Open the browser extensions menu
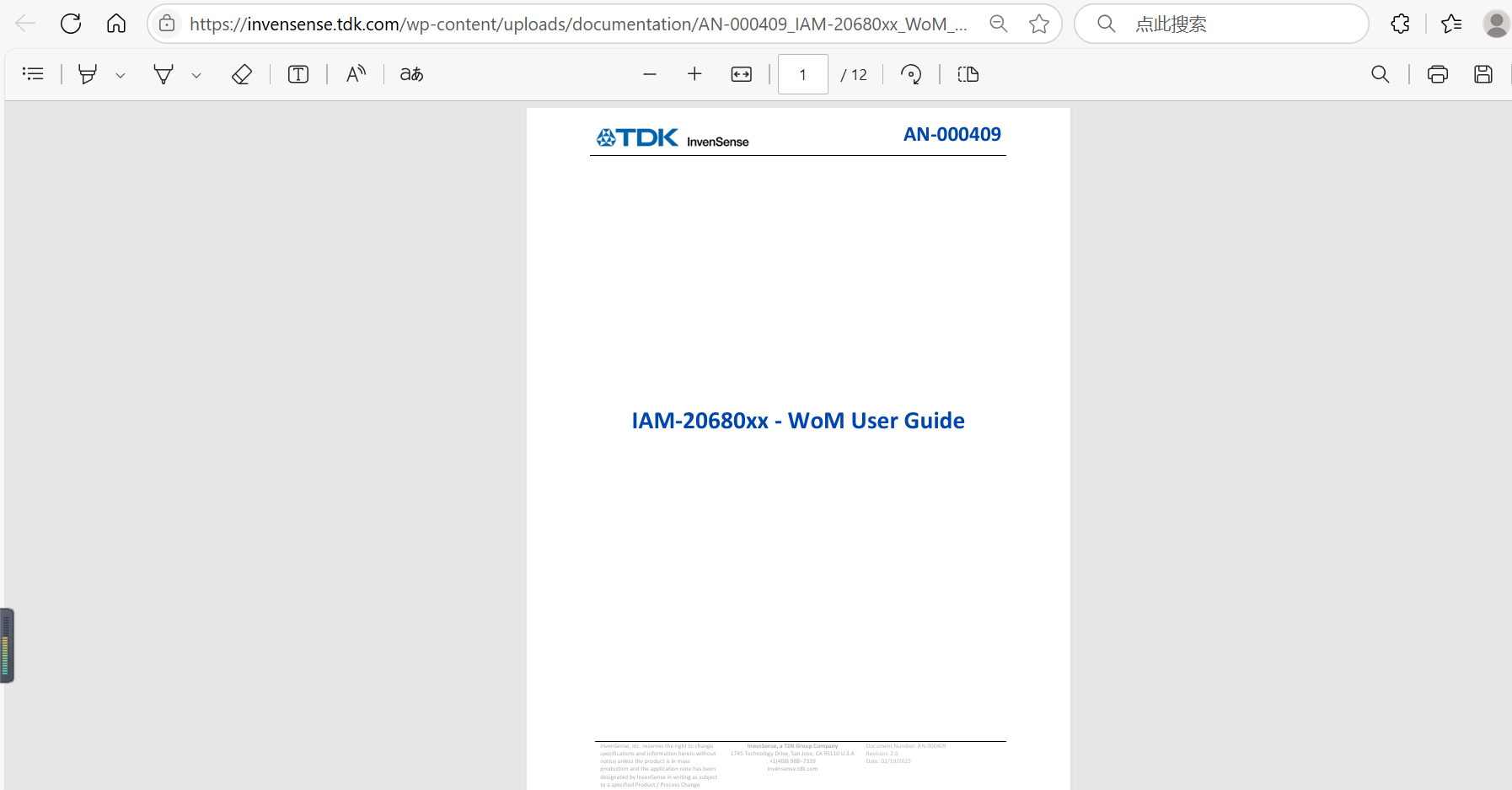The height and width of the screenshot is (790, 1512). click(x=1401, y=24)
